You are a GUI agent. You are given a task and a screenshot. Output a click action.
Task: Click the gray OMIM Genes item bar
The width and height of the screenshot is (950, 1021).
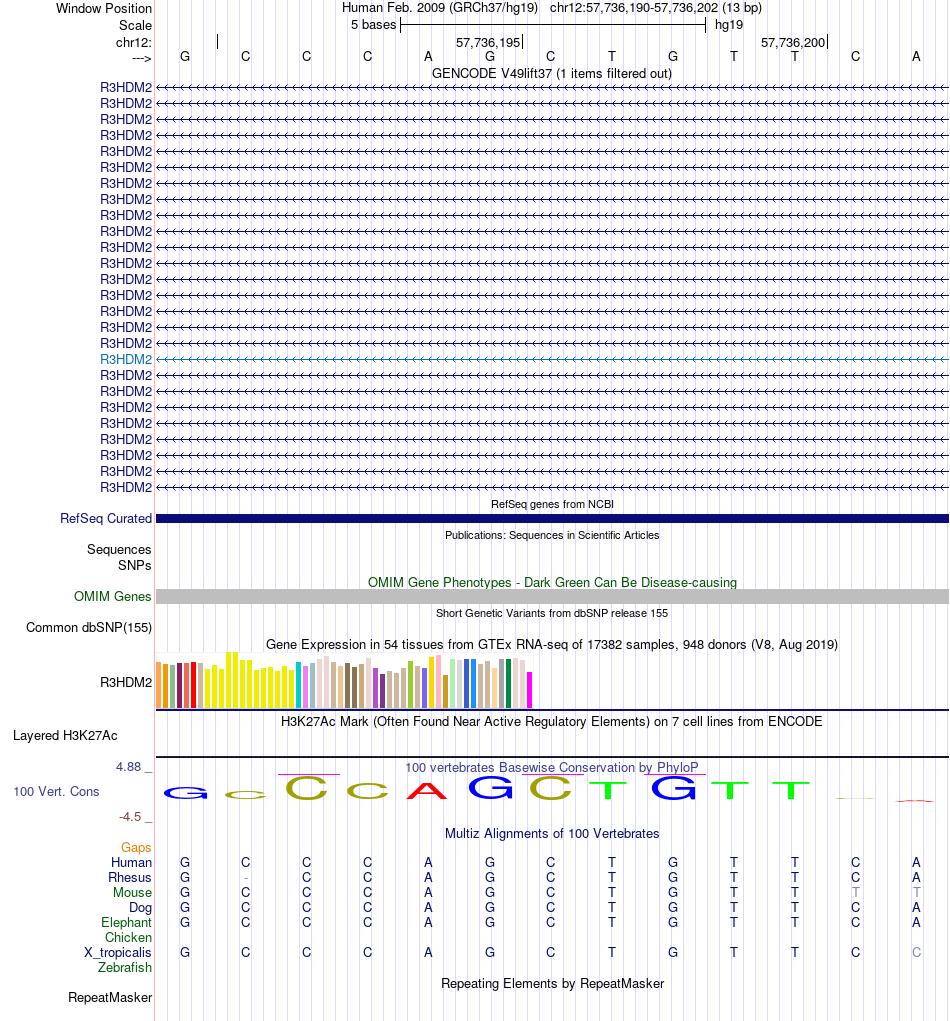552,596
